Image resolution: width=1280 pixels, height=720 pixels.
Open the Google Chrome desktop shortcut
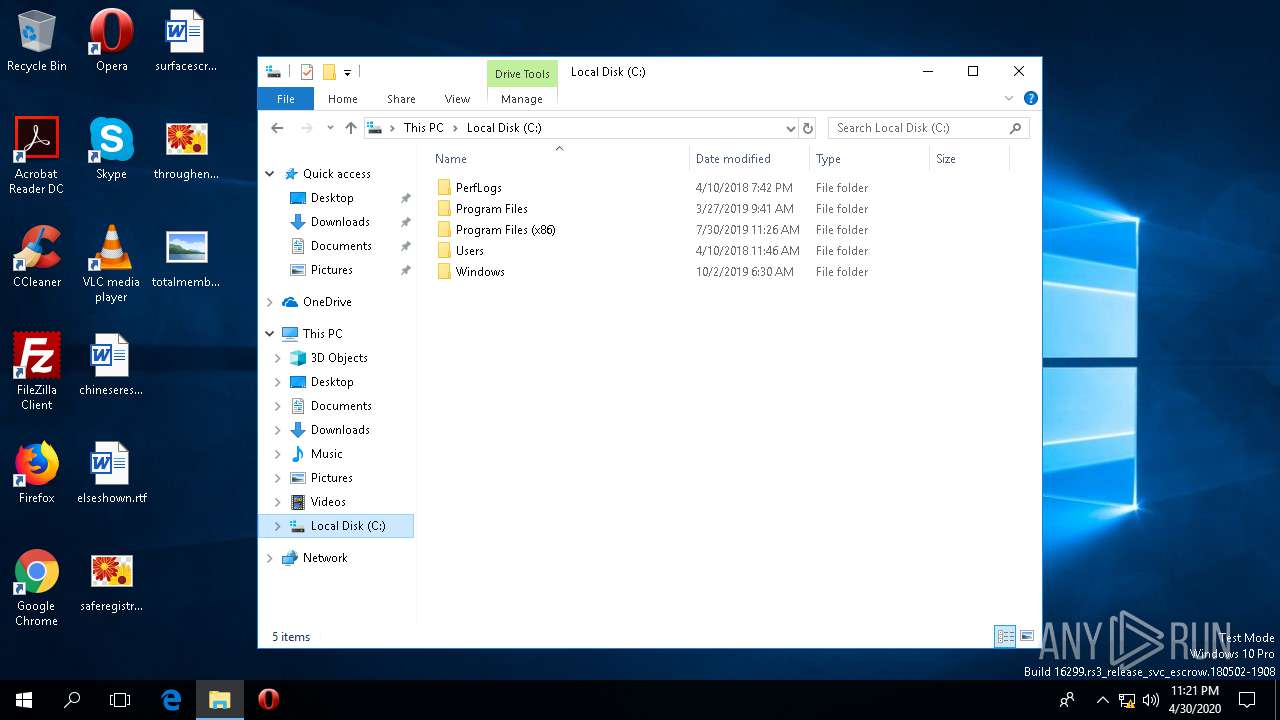(37, 587)
